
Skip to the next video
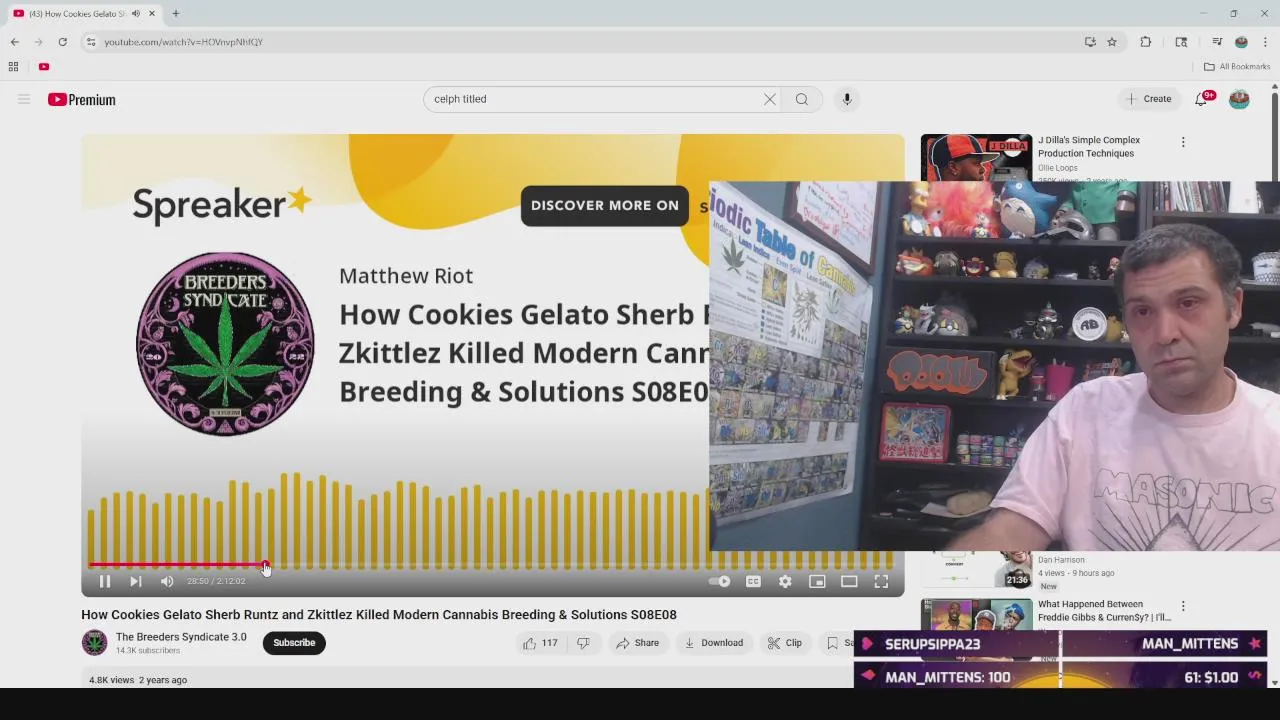(x=136, y=581)
